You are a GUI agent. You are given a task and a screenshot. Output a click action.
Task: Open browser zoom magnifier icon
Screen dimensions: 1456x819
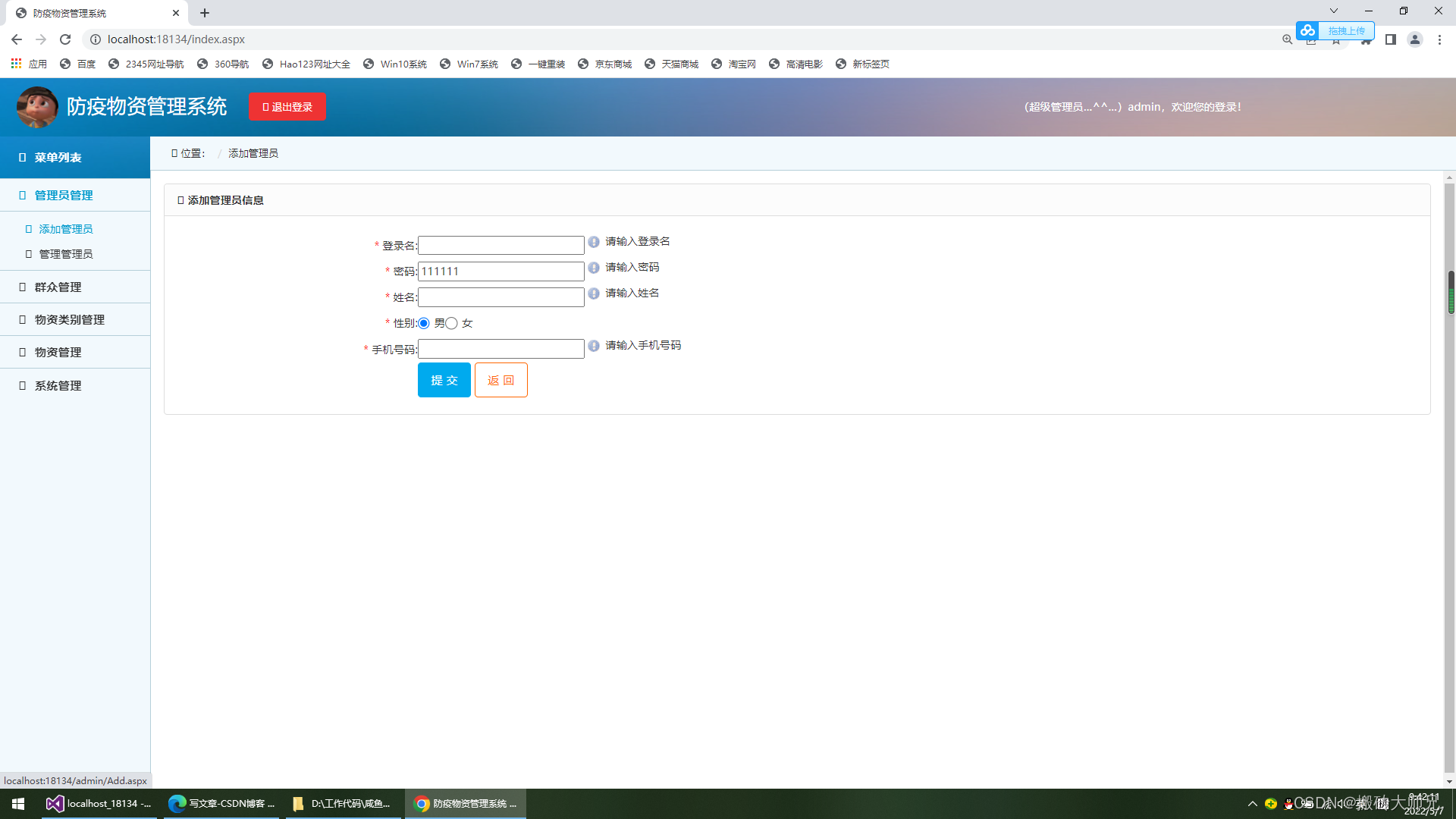(1287, 39)
